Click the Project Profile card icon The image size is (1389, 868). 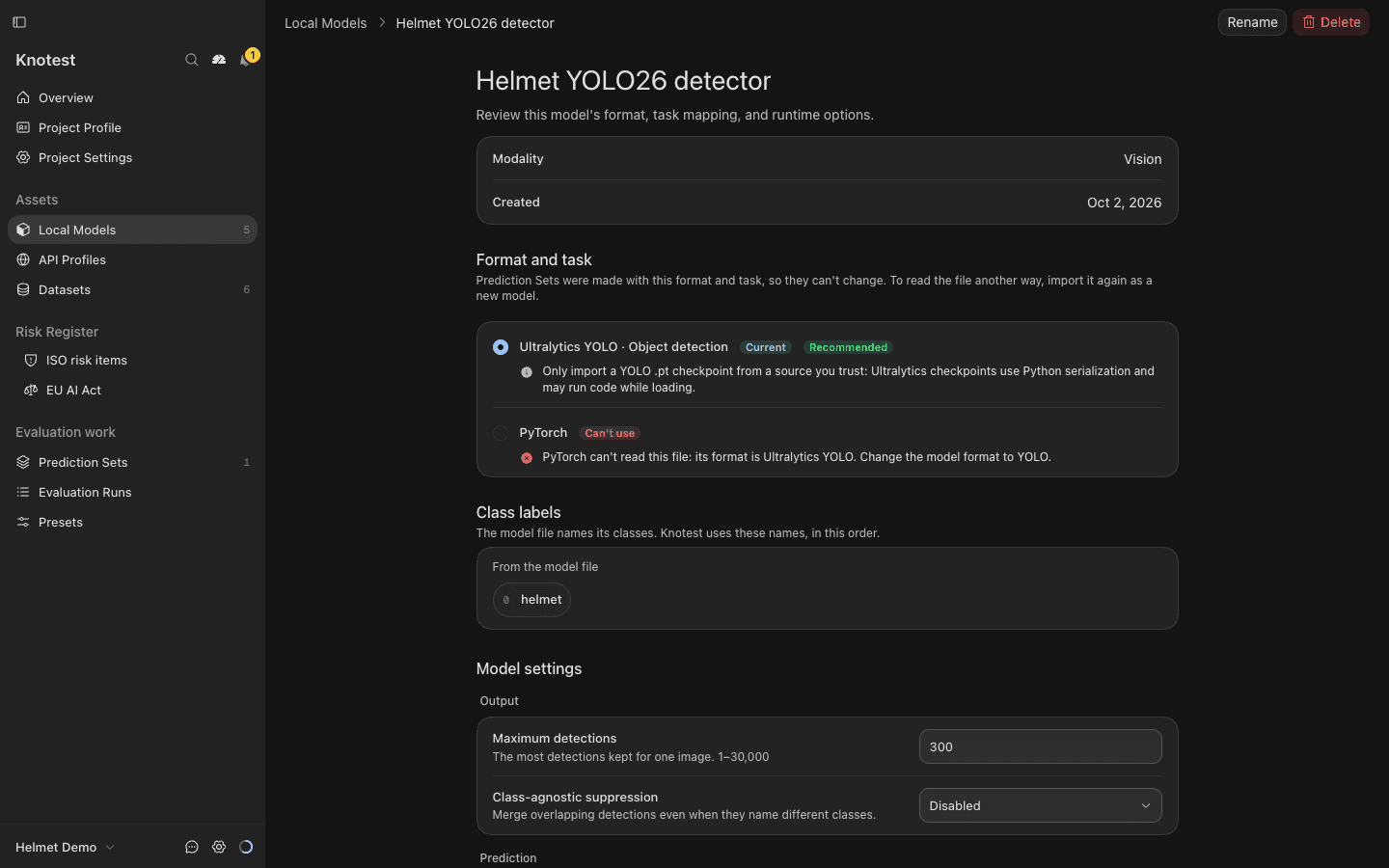click(23, 127)
